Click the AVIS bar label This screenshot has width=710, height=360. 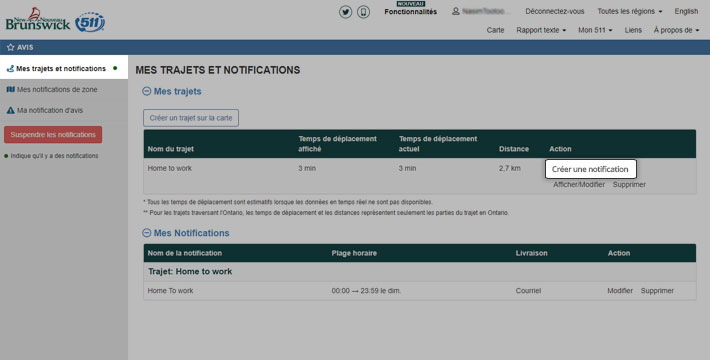pos(25,47)
